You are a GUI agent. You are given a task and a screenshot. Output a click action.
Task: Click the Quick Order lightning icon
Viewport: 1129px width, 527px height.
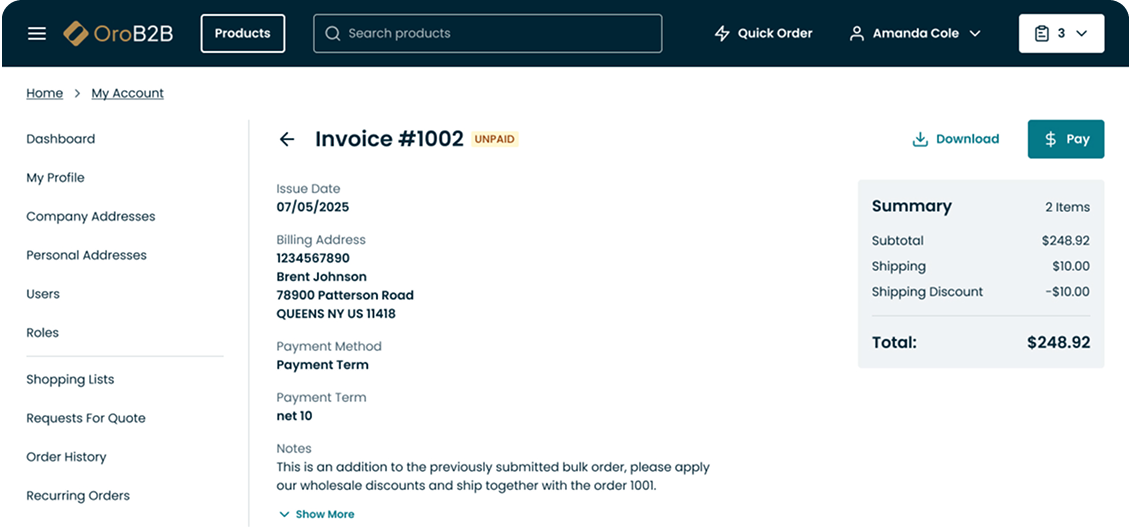click(x=721, y=33)
